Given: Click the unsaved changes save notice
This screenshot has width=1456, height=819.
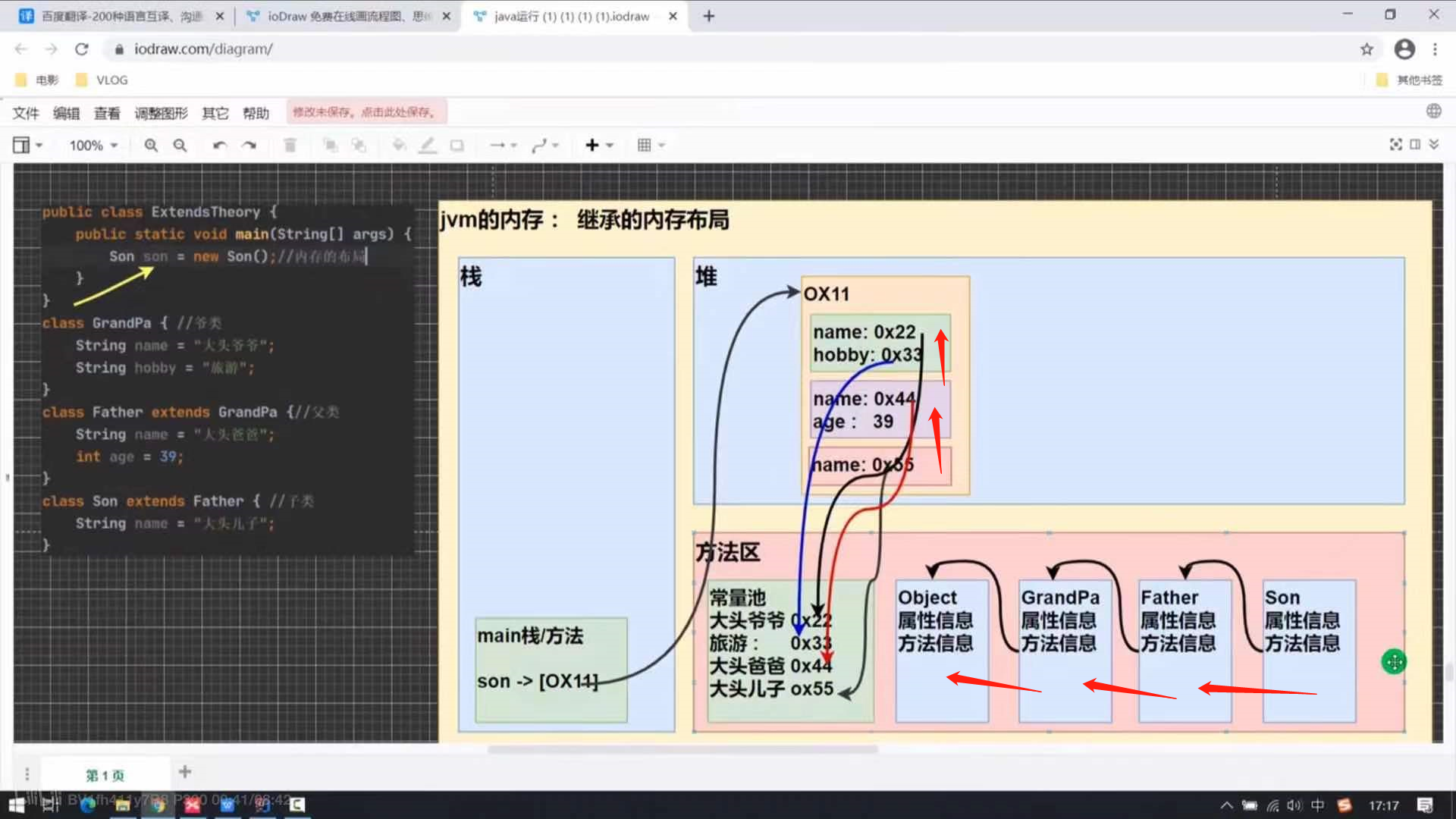Looking at the screenshot, I should click(x=366, y=112).
